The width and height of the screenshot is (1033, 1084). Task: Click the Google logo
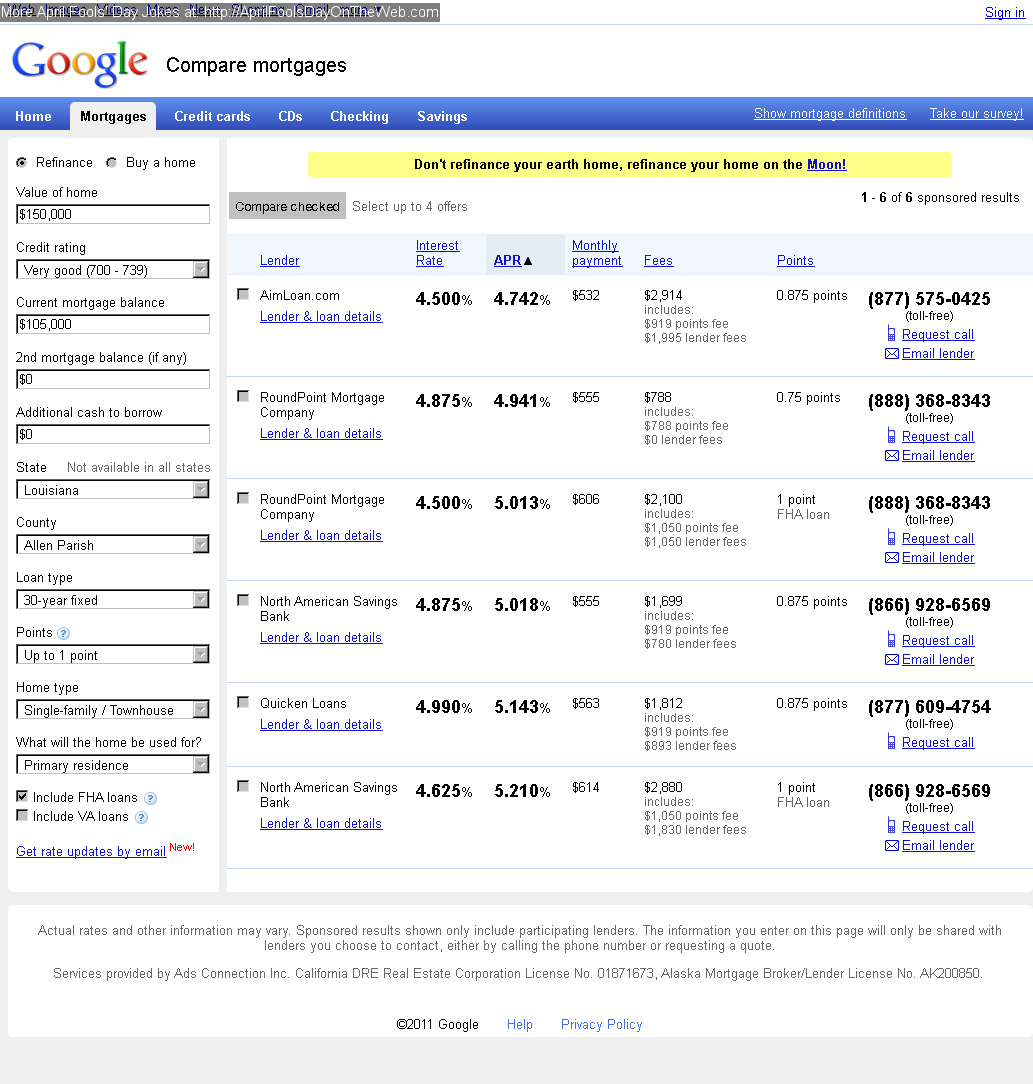80,64
